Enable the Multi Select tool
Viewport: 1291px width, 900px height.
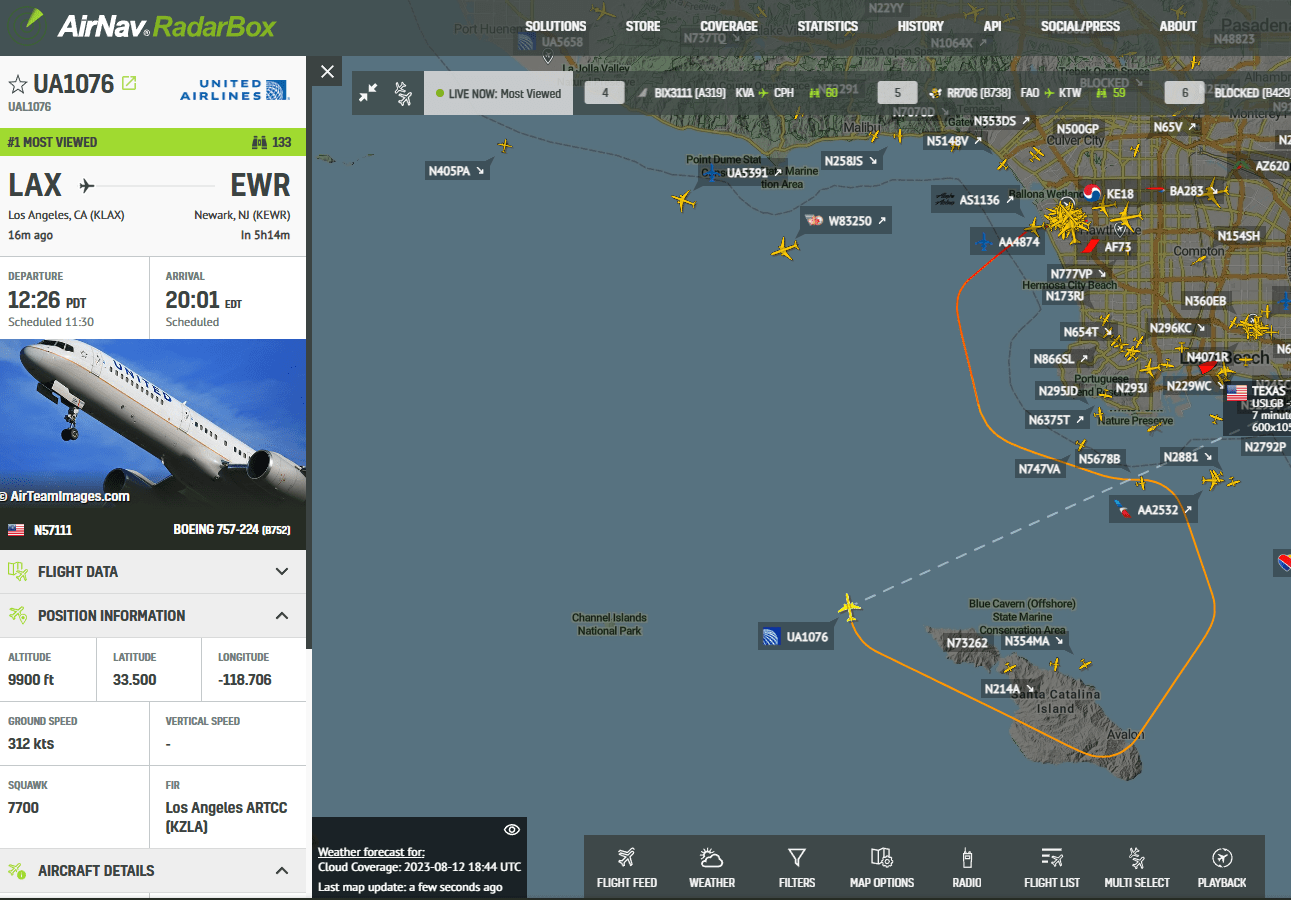tap(1137, 867)
